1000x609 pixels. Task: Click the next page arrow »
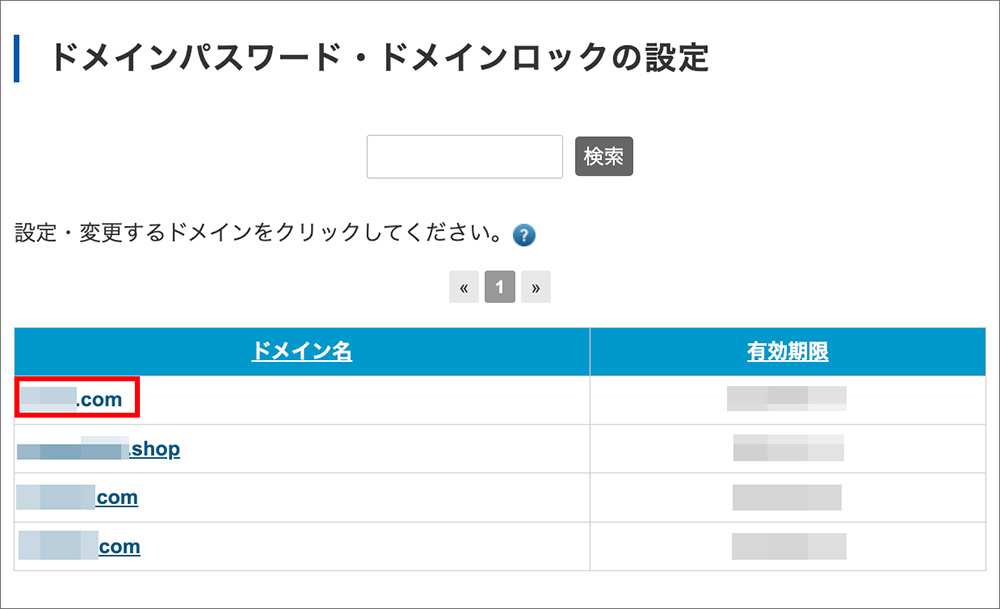pyautogui.click(x=536, y=287)
